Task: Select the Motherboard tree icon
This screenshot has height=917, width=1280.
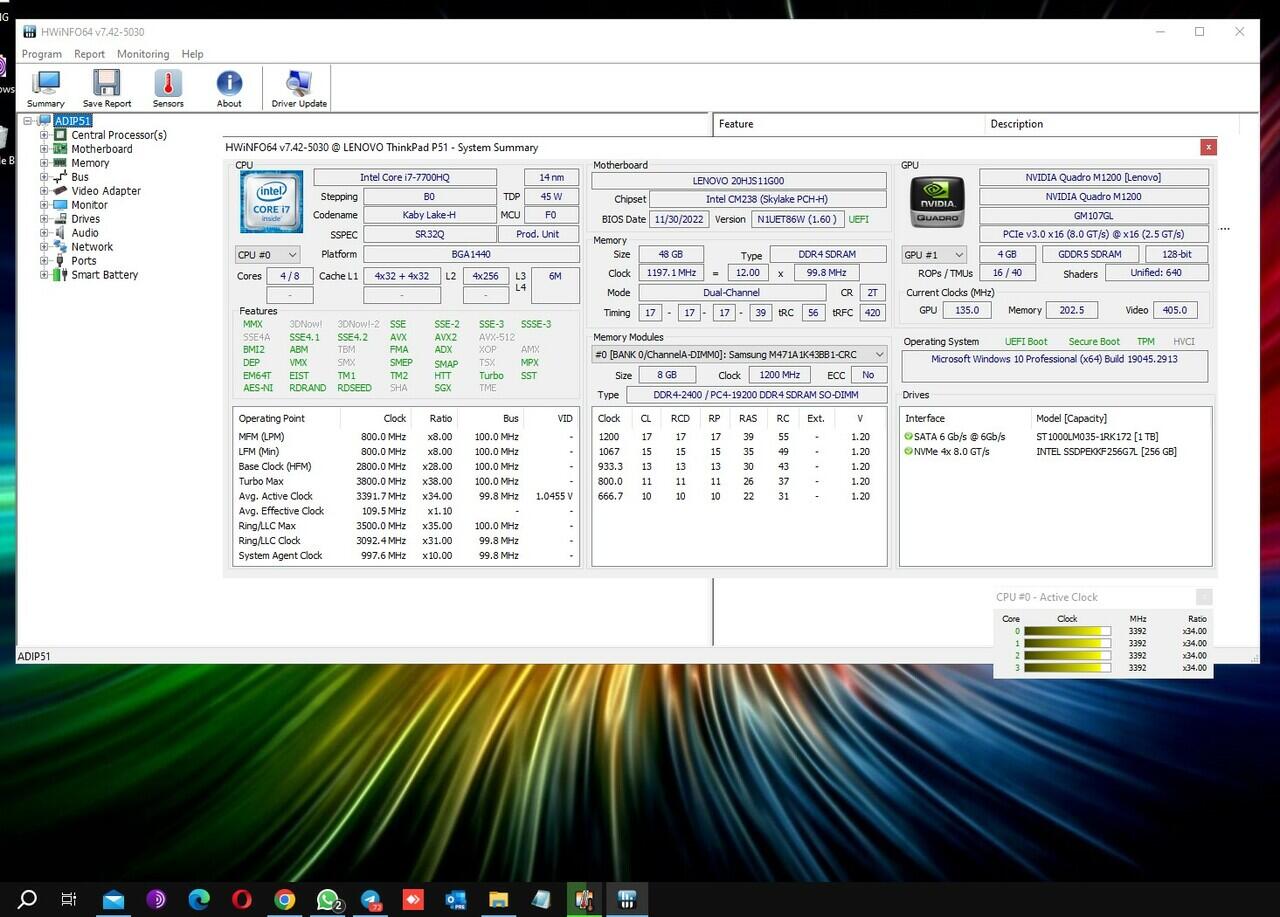Action: pos(60,149)
